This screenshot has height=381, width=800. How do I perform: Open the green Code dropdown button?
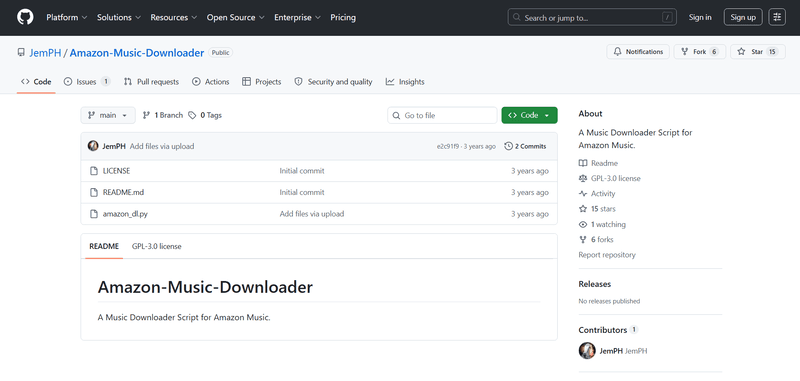coord(529,115)
